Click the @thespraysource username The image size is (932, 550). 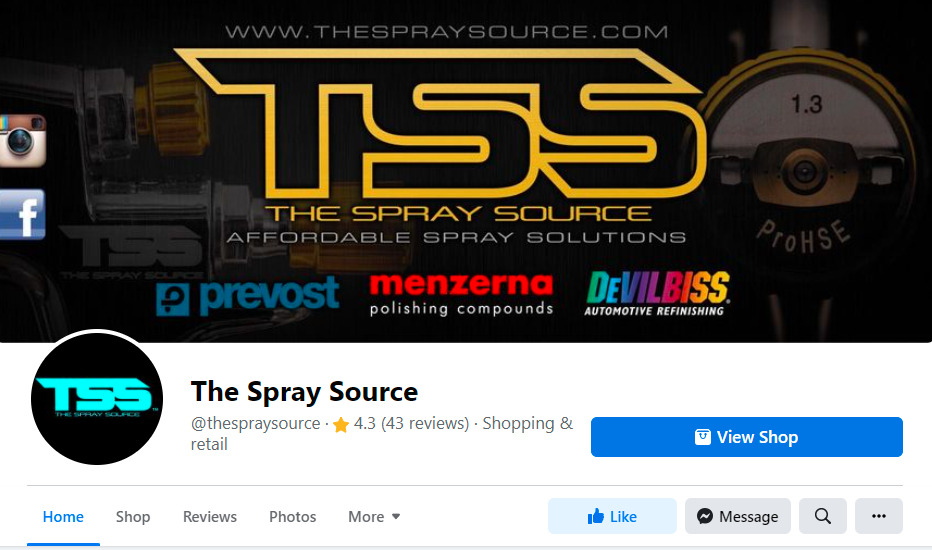(256, 423)
